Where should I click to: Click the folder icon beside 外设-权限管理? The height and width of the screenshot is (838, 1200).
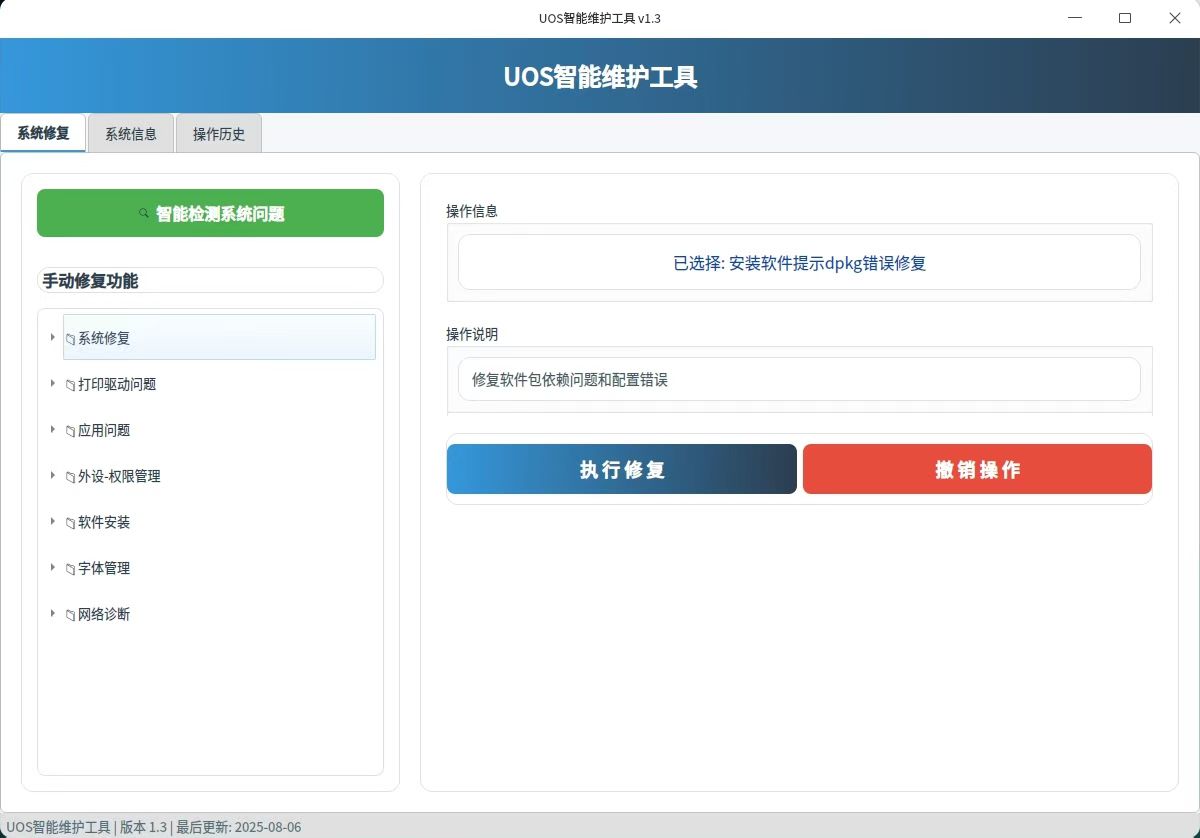[x=70, y=477]
